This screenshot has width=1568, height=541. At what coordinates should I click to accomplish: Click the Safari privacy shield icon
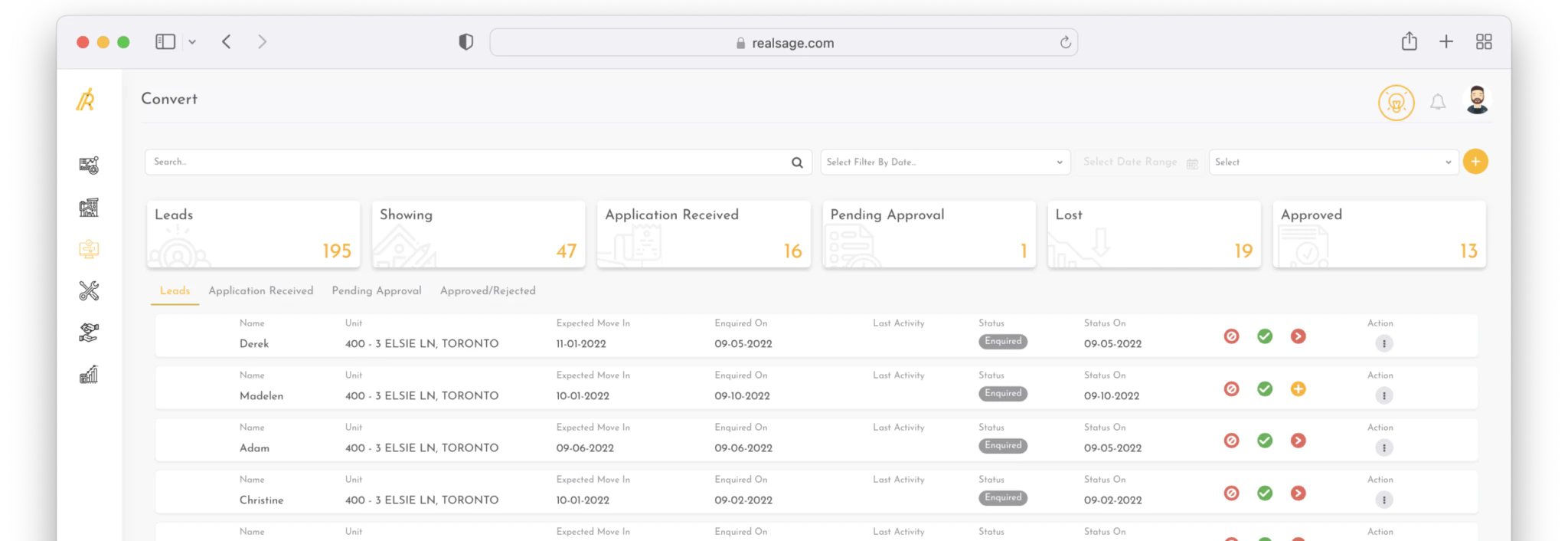[465, 42]
